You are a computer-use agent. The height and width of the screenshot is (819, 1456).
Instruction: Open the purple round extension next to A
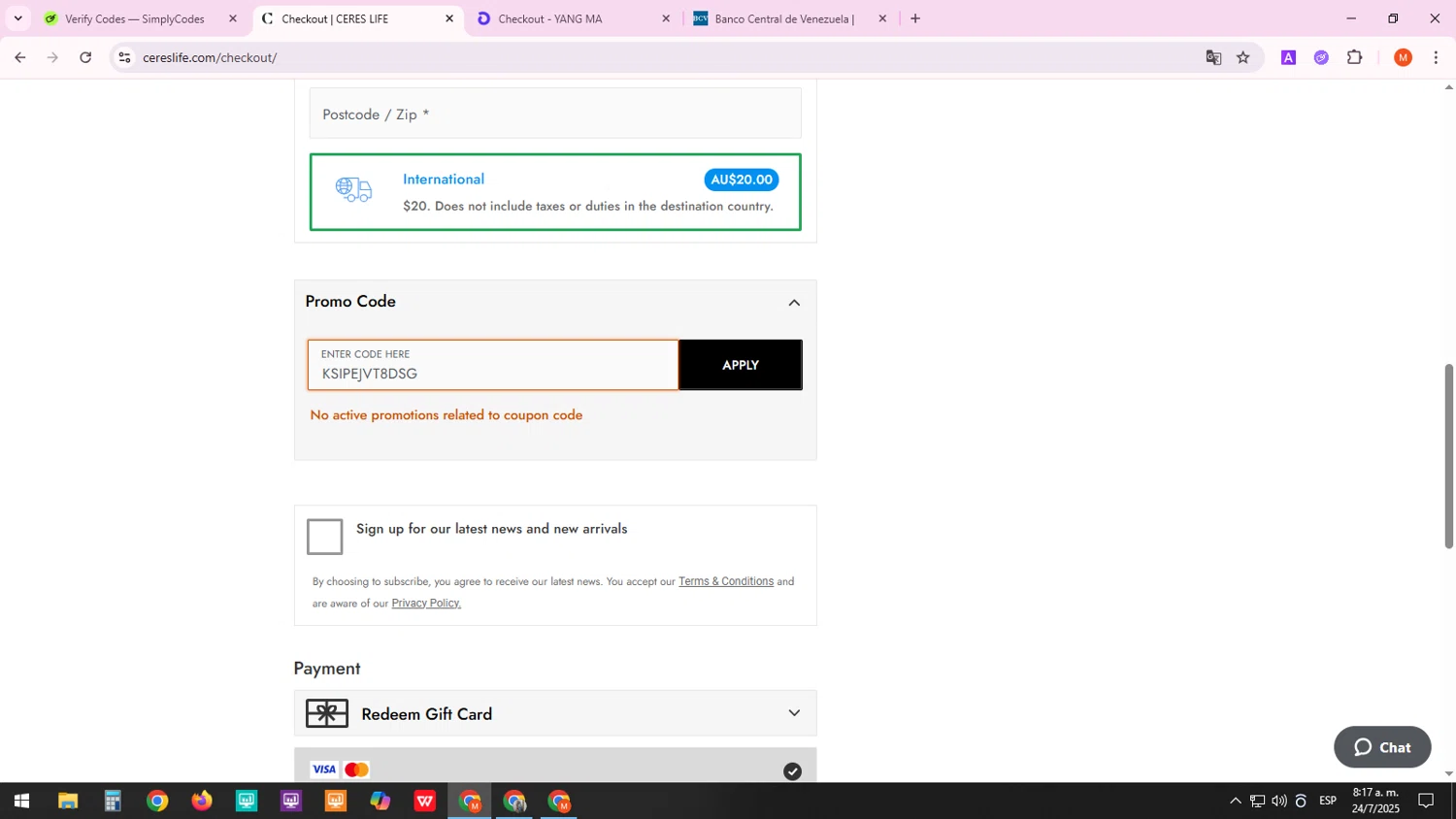coord(1321,58)
